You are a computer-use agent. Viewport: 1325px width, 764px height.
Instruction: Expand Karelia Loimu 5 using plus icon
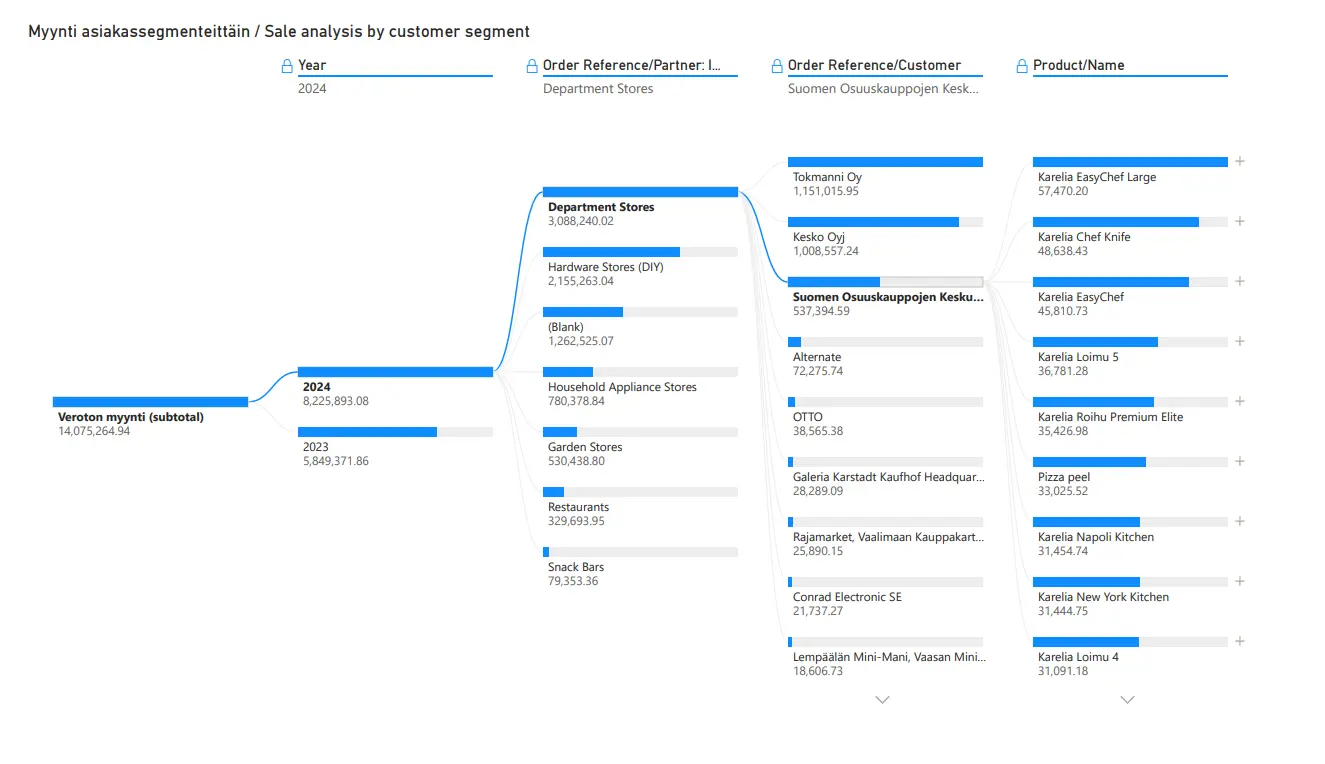1240,341
